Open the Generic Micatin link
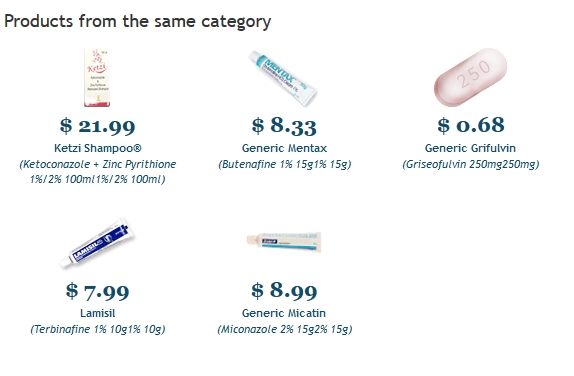The width and height of the screenshot is (574, 376). click(x=284, y=313)
